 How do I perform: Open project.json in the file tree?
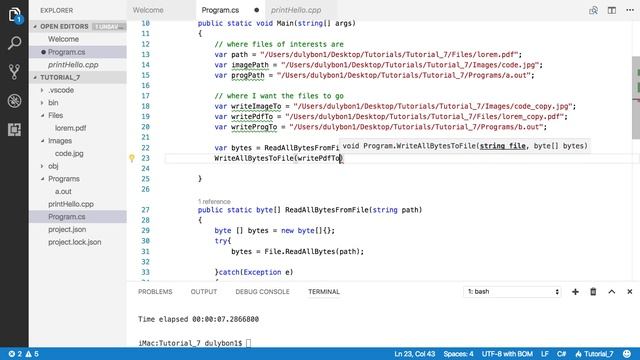[67, 229]
